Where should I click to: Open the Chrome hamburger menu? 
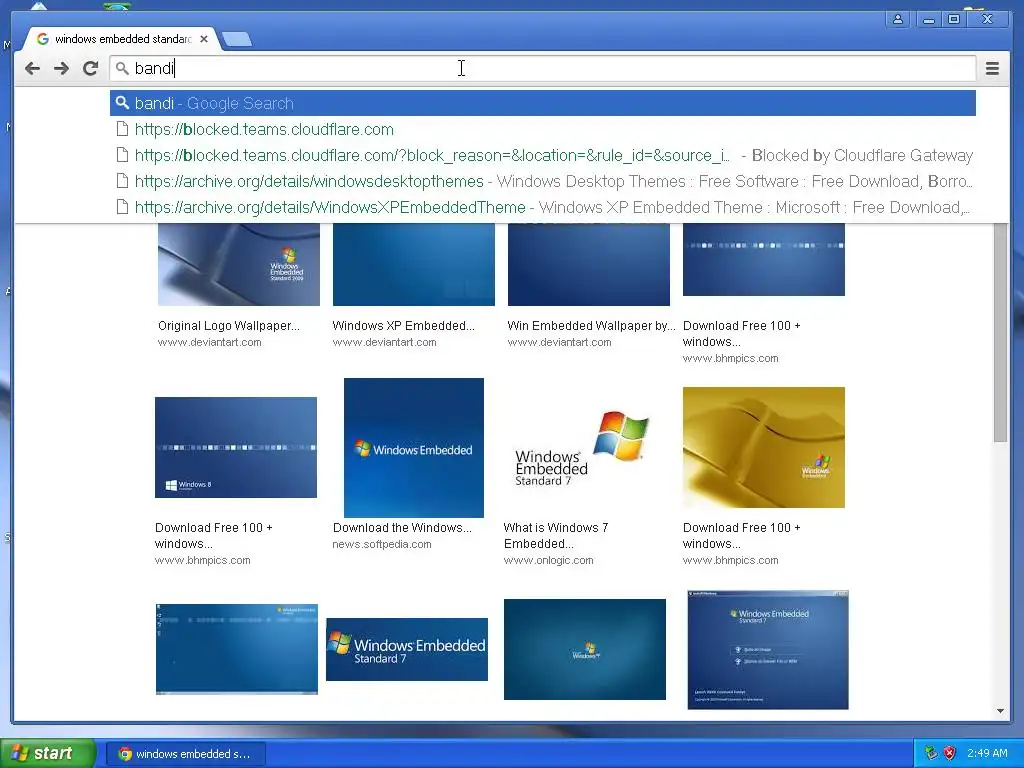click(992, 68)
